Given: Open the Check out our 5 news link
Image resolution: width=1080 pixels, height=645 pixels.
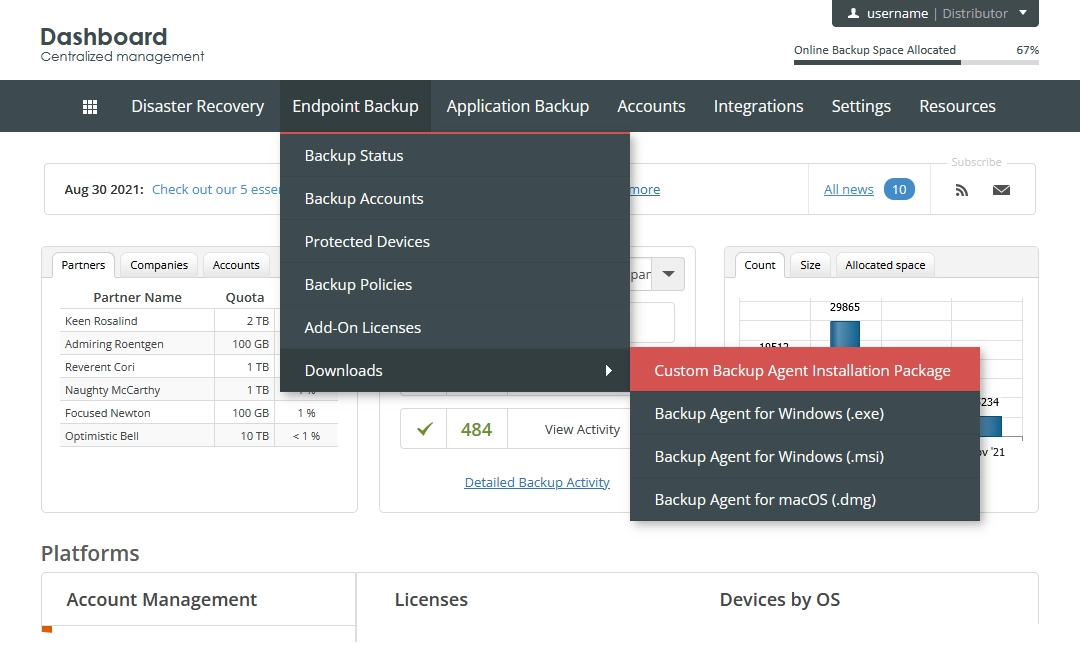Looking at the screenshot, I should pos(216,190).
